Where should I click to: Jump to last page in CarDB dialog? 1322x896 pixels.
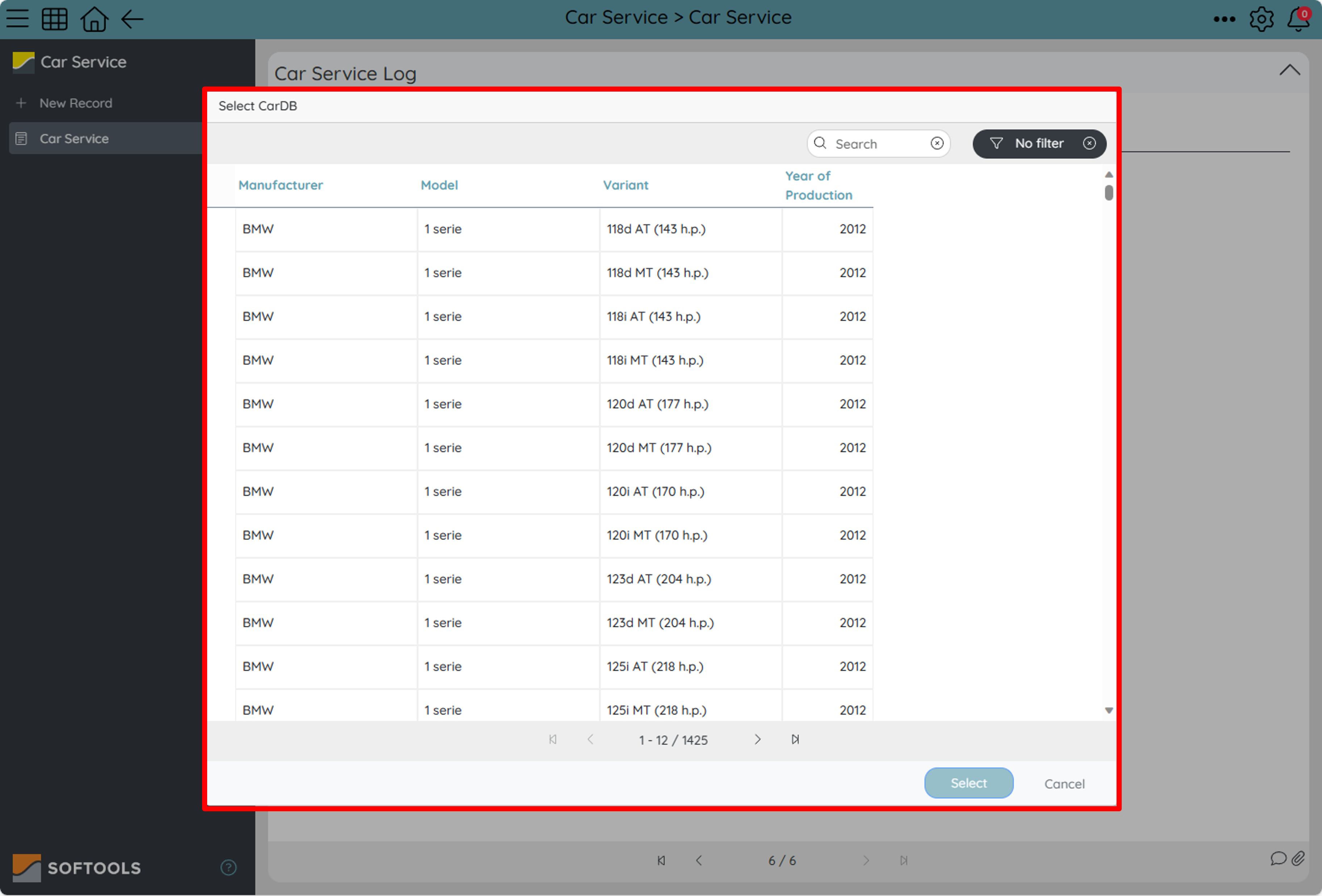click(795, 740)
